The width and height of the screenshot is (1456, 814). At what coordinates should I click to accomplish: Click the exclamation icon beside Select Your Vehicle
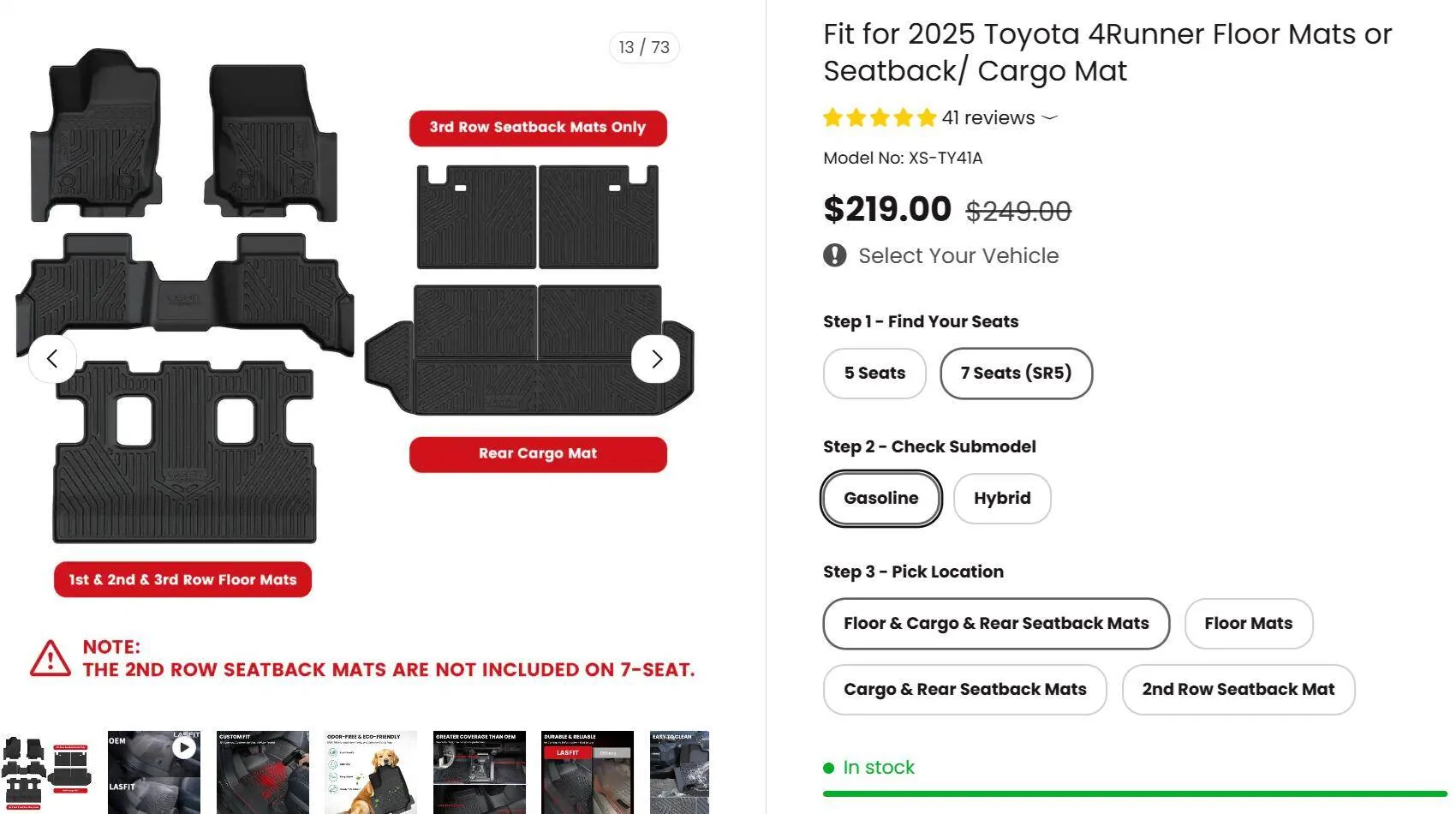(833, 254)
